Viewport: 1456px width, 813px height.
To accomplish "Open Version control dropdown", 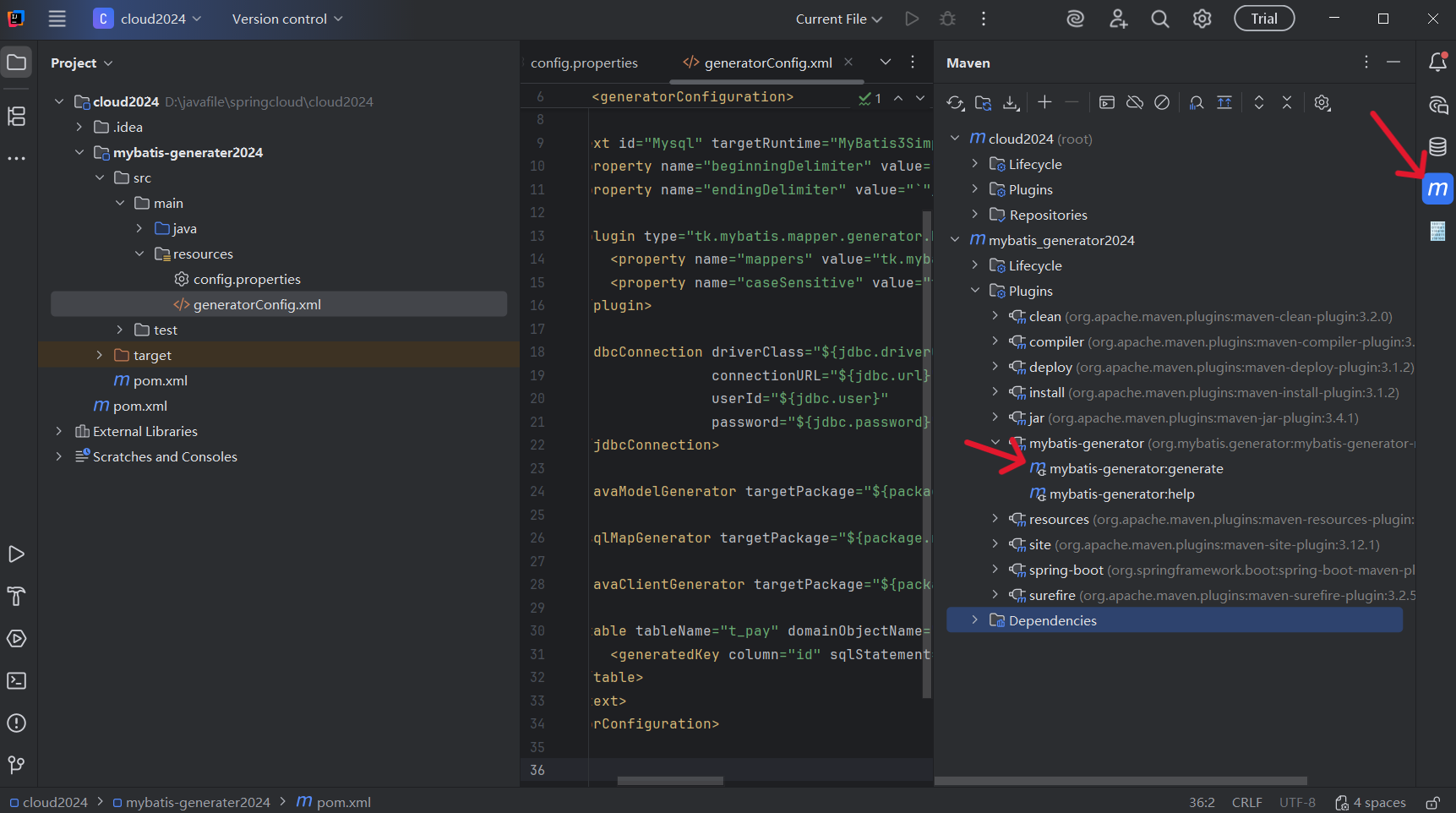I will 287,19.
